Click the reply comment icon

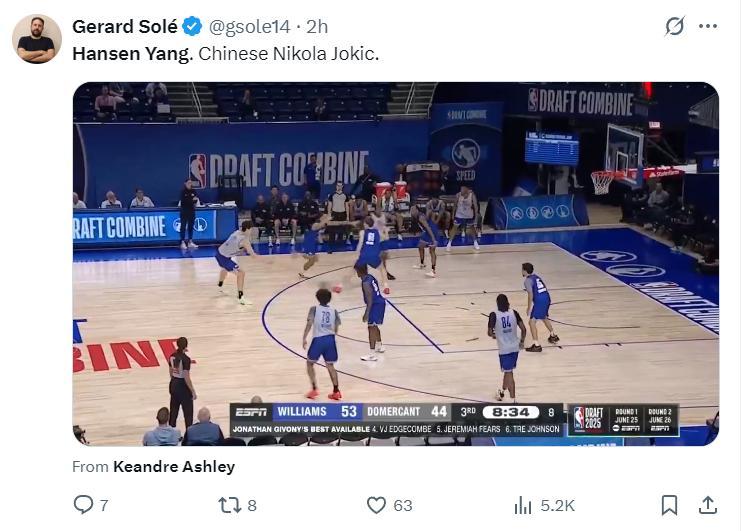84,505
